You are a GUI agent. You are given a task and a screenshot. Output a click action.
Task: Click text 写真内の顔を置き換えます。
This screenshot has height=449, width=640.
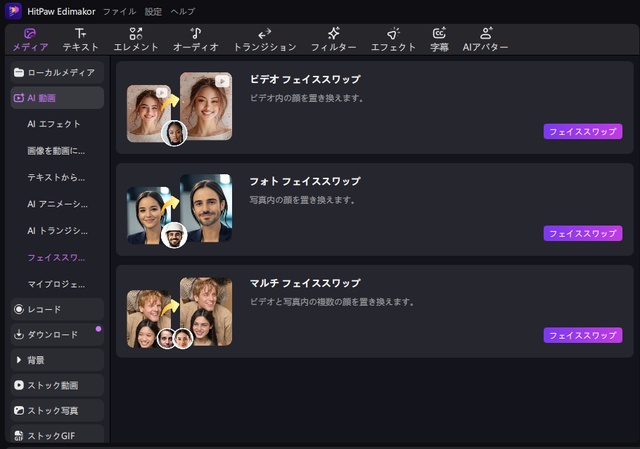coord(302,200)
